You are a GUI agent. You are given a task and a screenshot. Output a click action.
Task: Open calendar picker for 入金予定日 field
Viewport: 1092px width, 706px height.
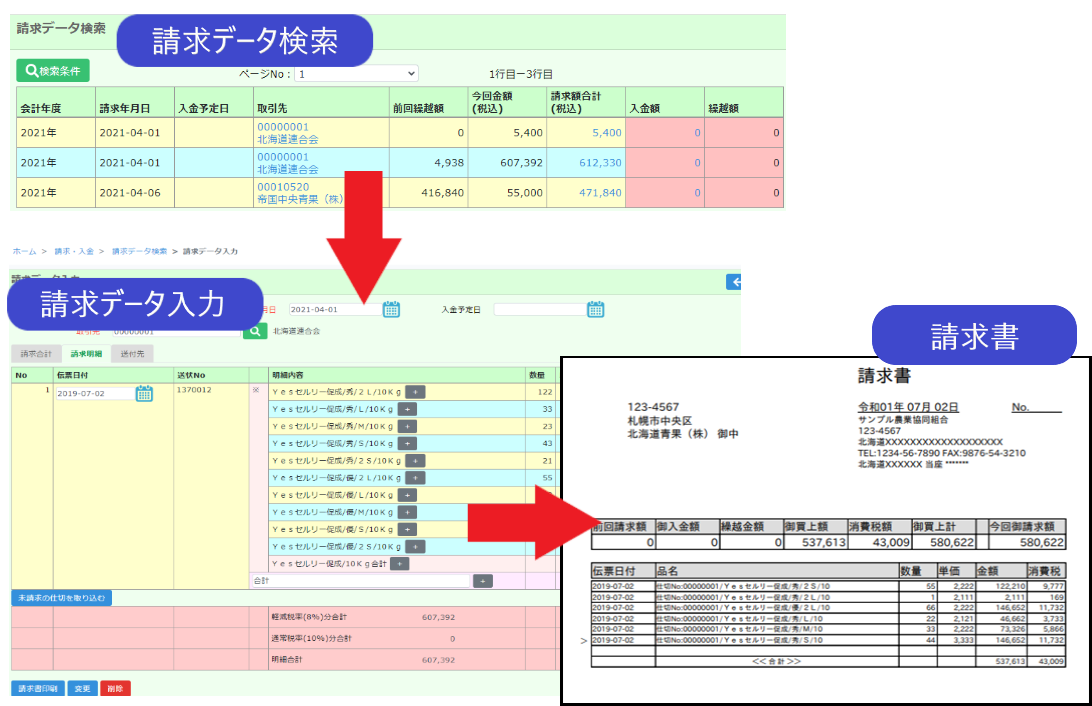coord(596,309)
